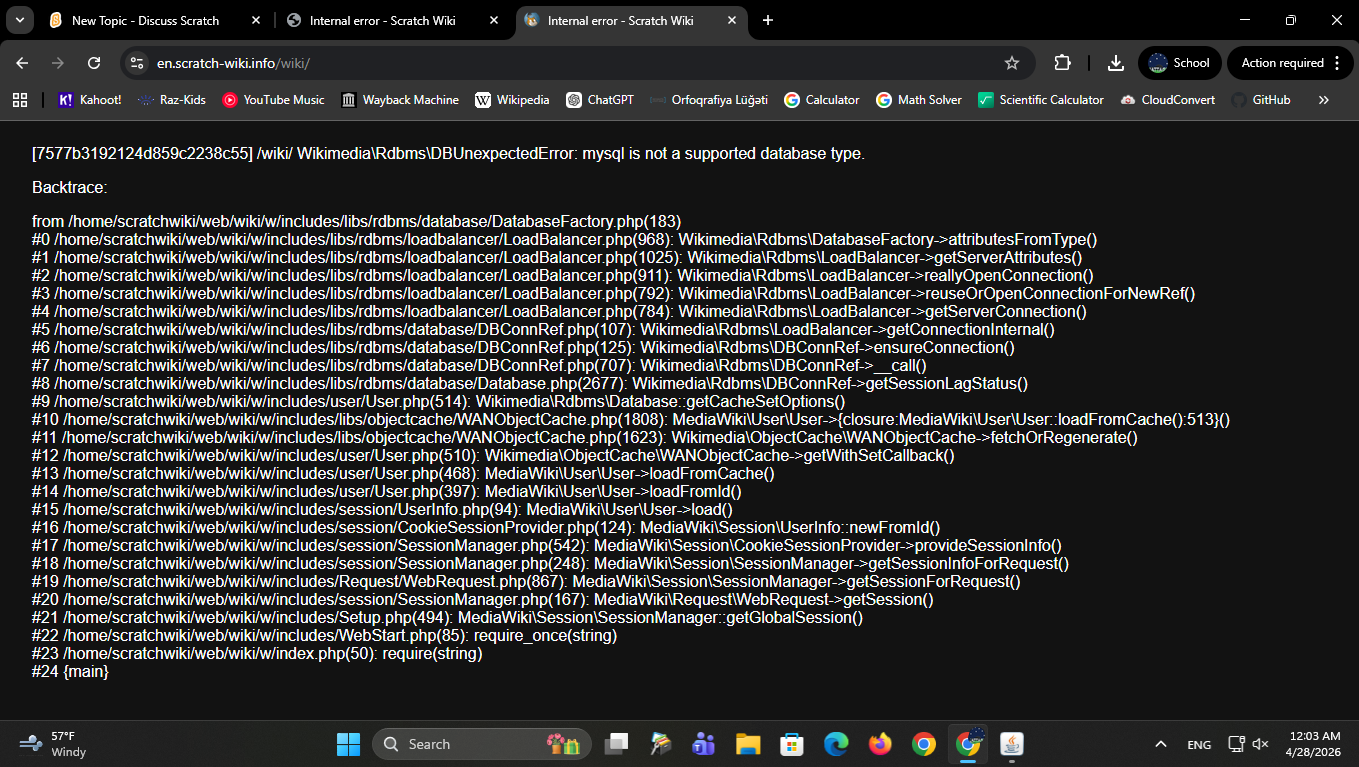1359x767 pixels.
Task: Open the Scientific Calculator bookmark
Action: pos(1040,100)
